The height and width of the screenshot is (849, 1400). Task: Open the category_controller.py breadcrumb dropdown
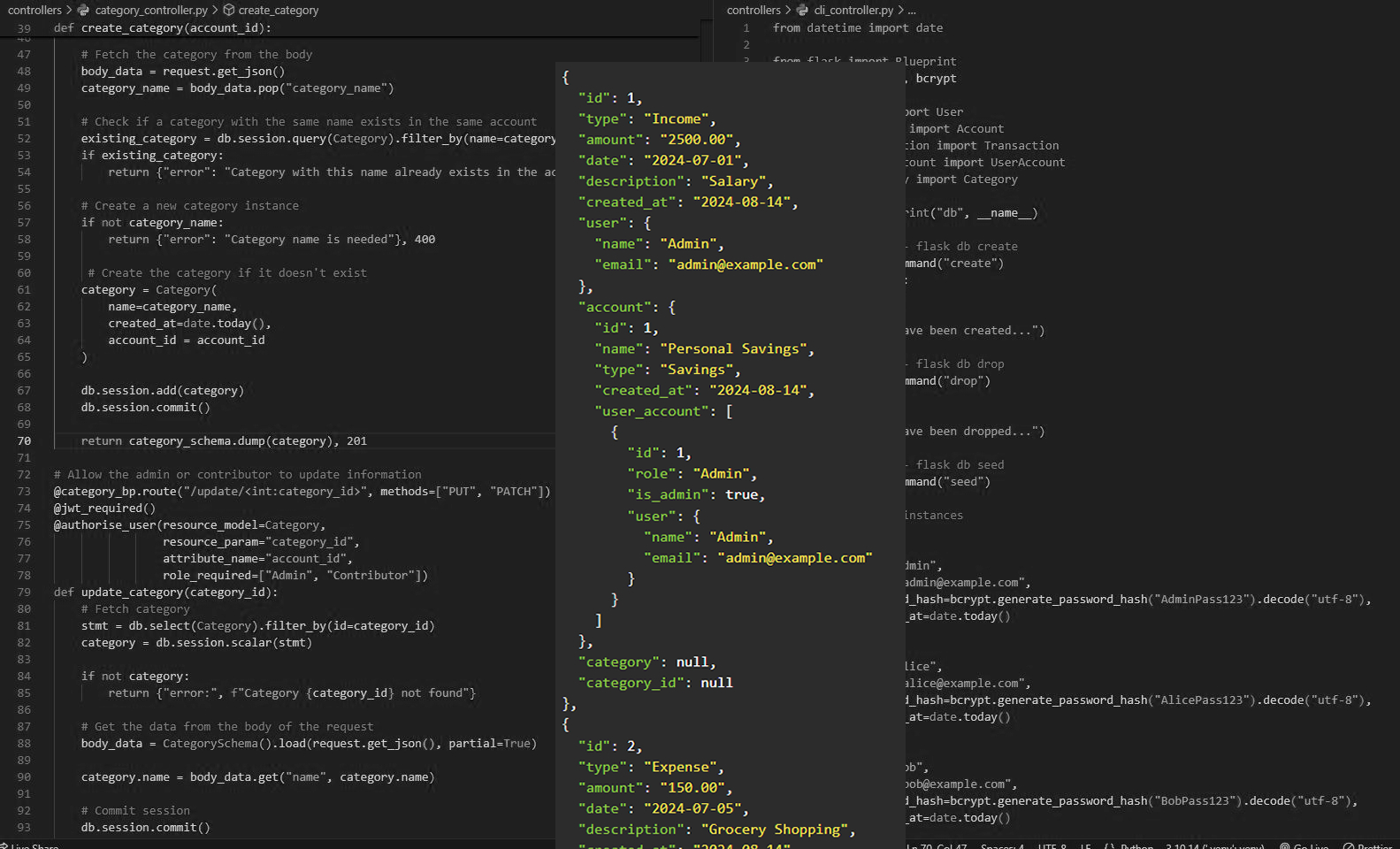click(151, 10)
